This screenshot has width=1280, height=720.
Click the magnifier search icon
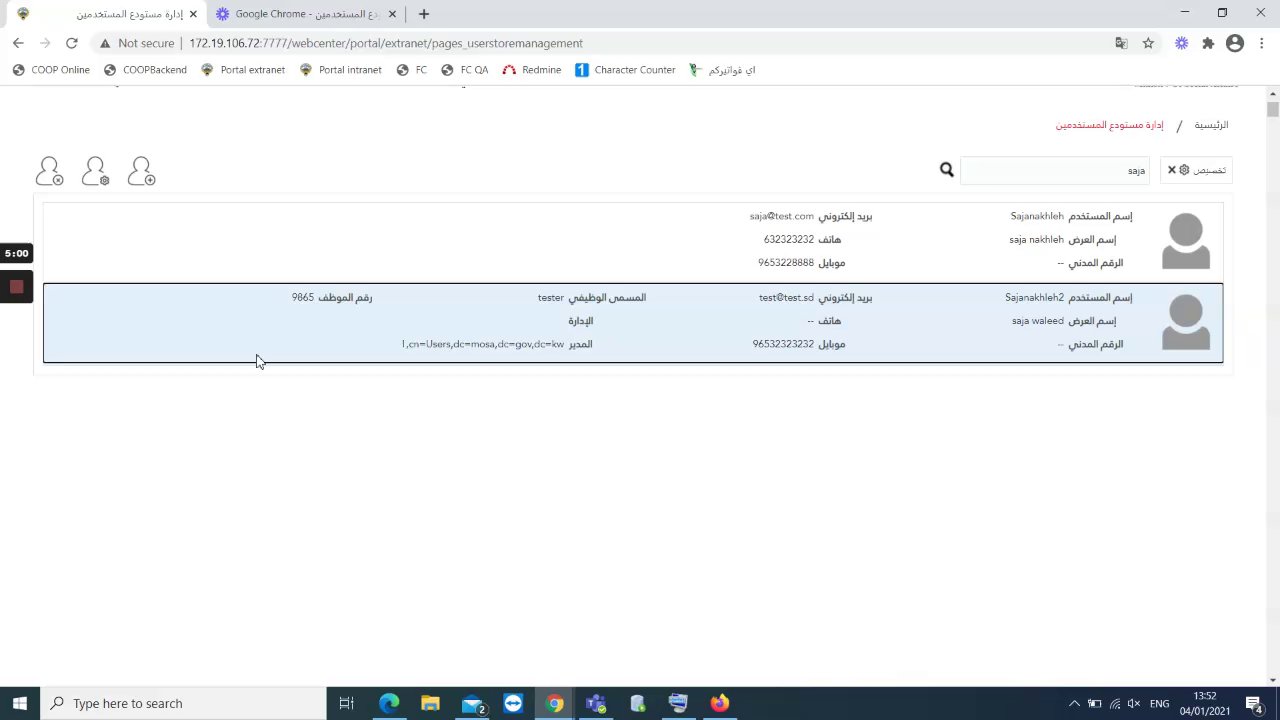(x=947, y=170)
